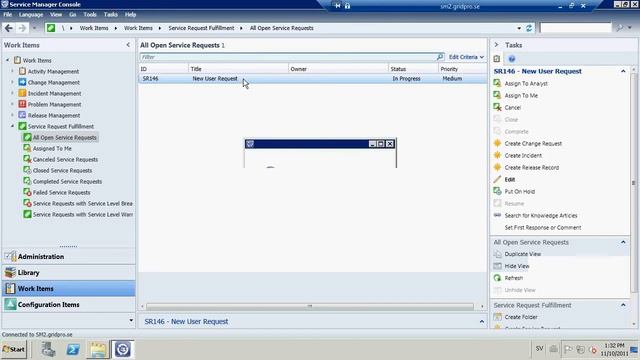
Task: Collapse the All Open Service Requests tasks section
Action: pyautogui.click(x=623, y=242)
